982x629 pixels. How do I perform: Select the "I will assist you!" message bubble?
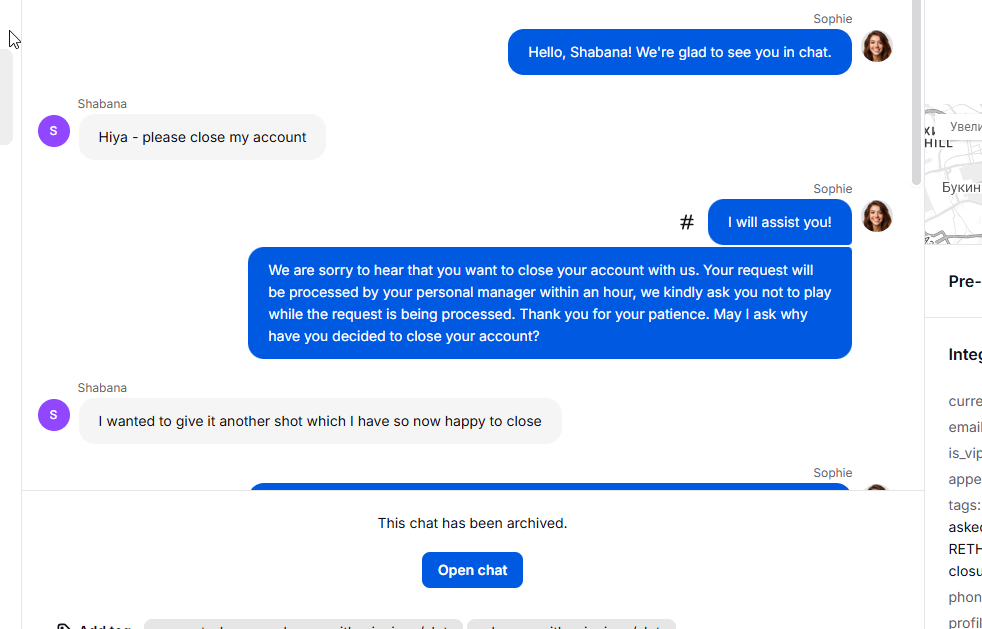780,222
